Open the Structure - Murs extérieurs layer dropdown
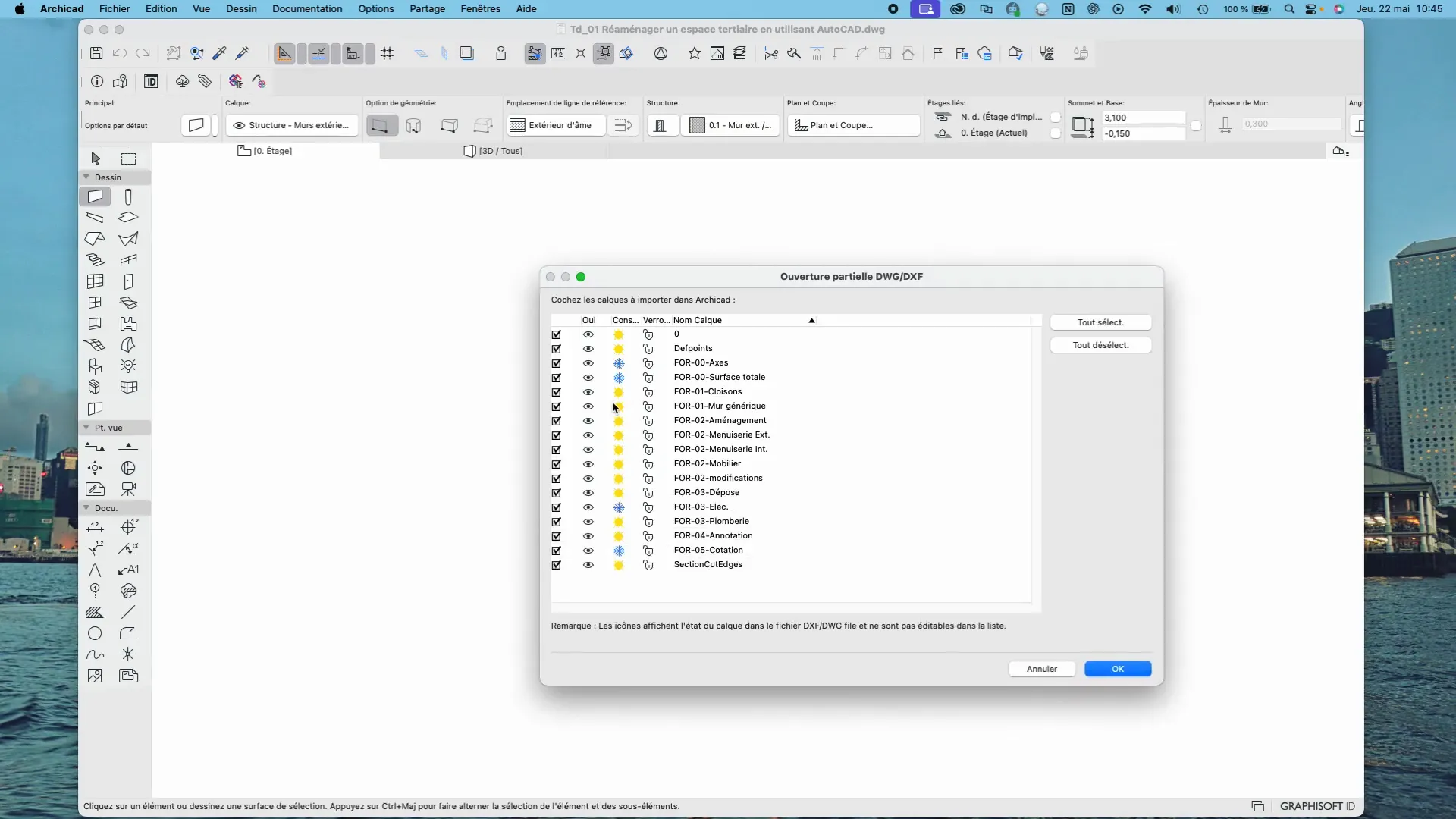 [x=292, y=125]
